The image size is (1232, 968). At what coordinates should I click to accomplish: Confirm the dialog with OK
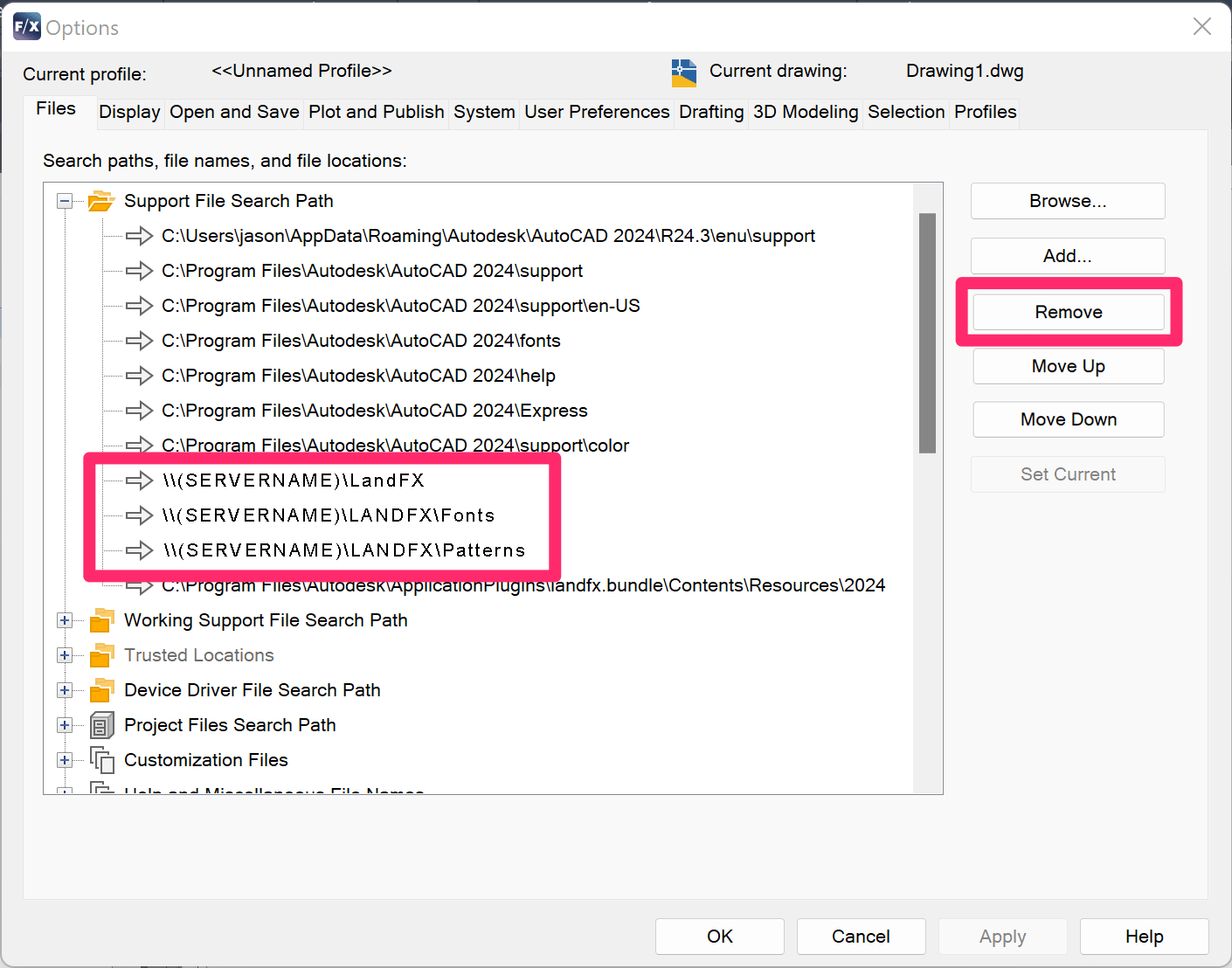(x=720, y=937)
